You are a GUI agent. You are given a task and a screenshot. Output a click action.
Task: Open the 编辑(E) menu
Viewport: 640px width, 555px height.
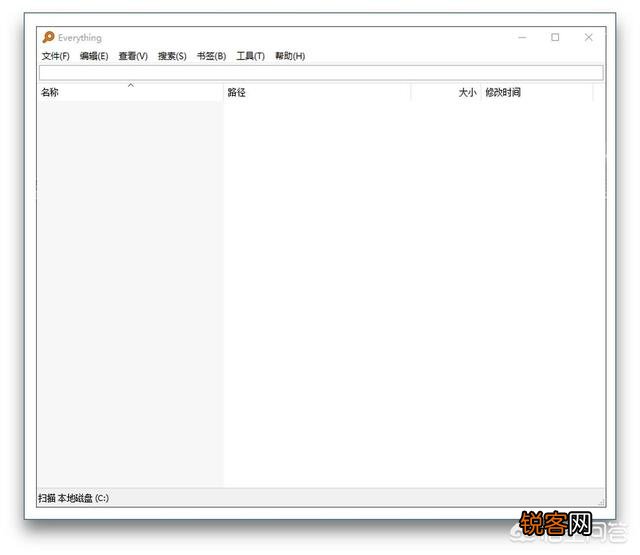(x=94, y=56)
